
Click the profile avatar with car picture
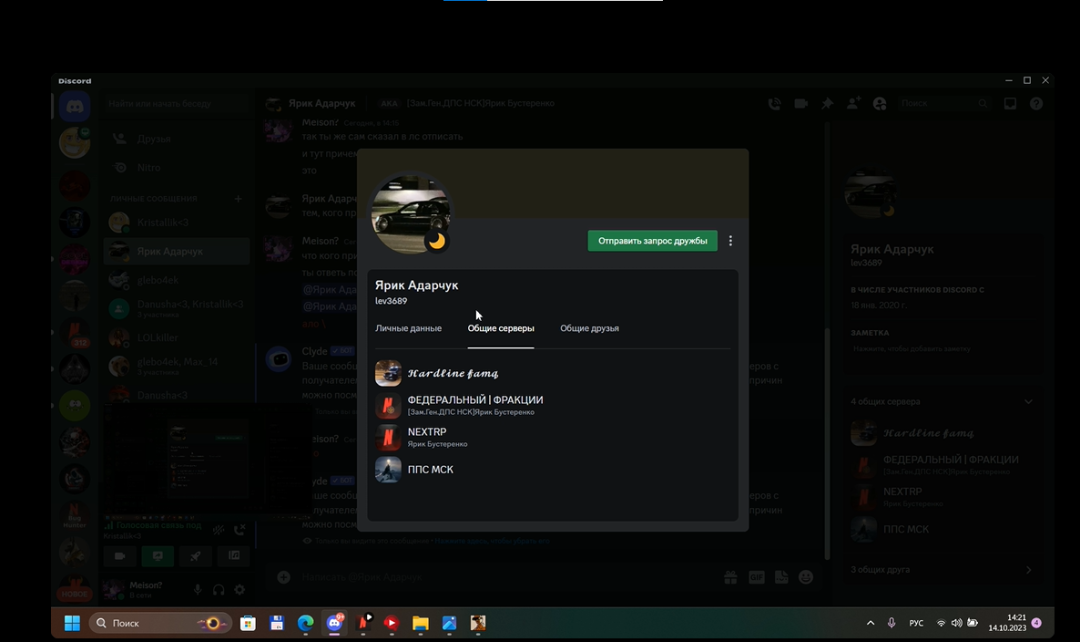point(411,214)
